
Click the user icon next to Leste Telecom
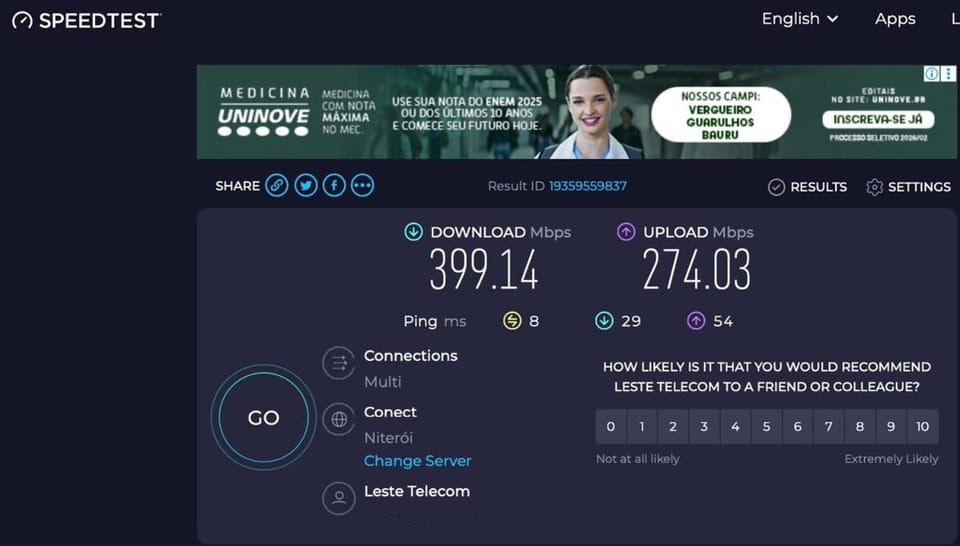[339, 498]
